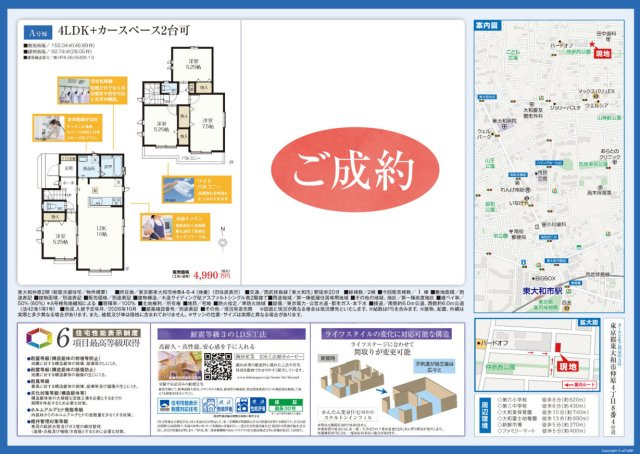
Task: Click 仲原西公園 on the enlarged map
Action: (x=500, y=367)
